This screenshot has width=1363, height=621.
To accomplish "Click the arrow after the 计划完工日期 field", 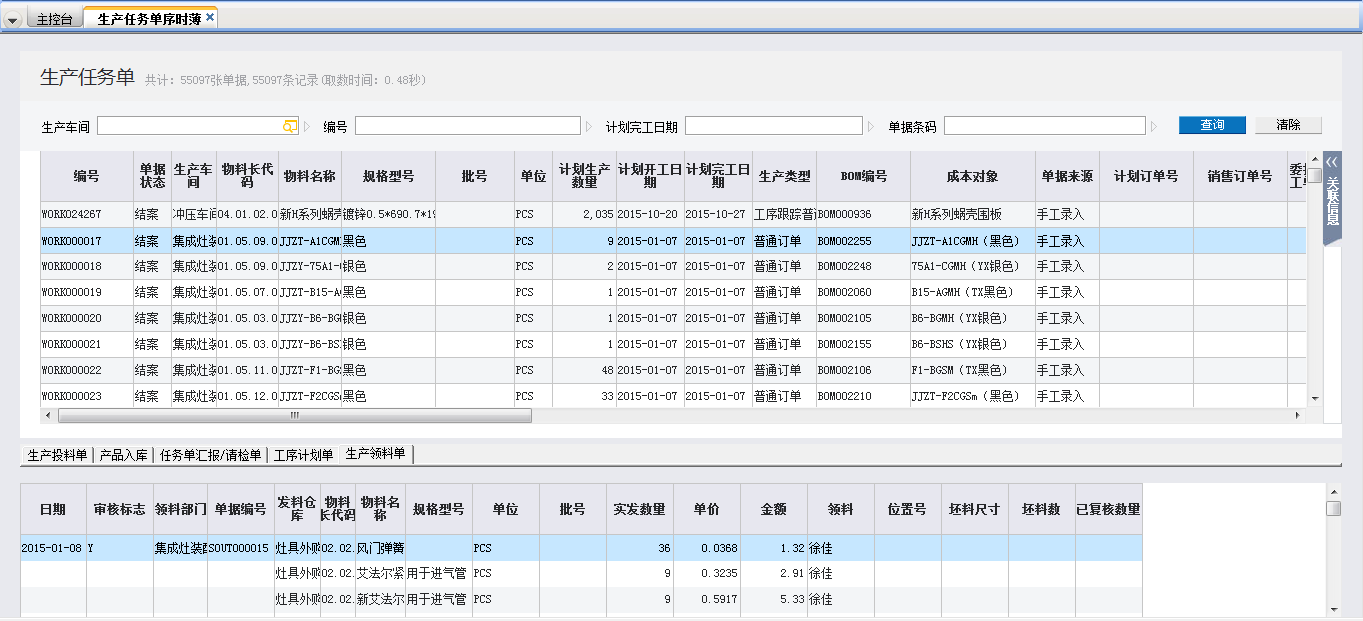I will coord(871,127).
